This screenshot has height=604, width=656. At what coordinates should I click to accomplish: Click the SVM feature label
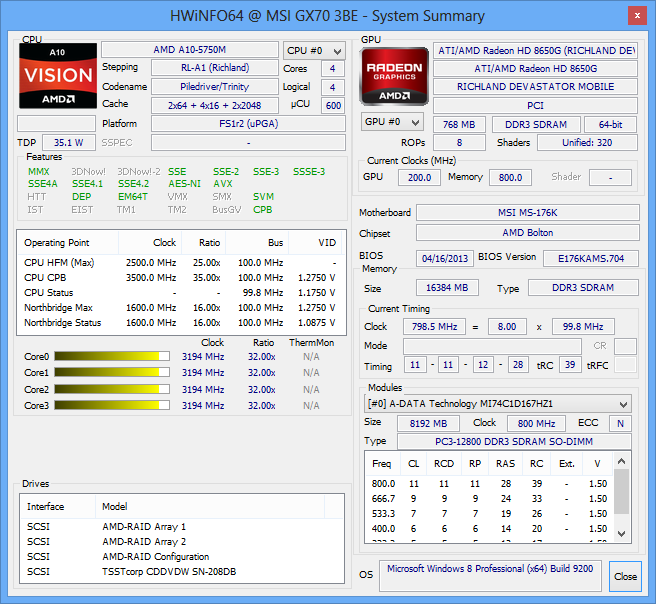click(x=263, y=197)
